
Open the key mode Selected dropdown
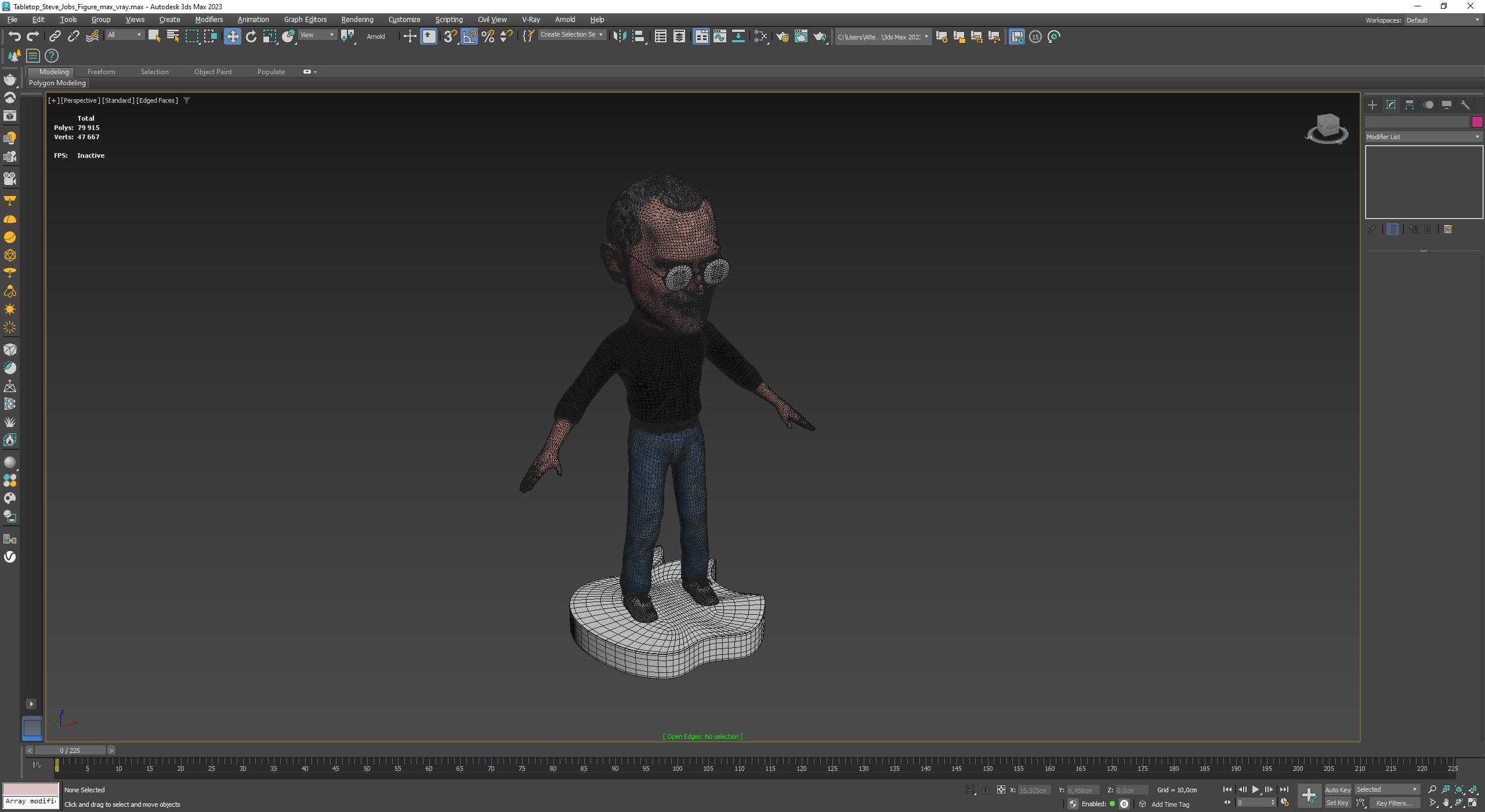1388,789
